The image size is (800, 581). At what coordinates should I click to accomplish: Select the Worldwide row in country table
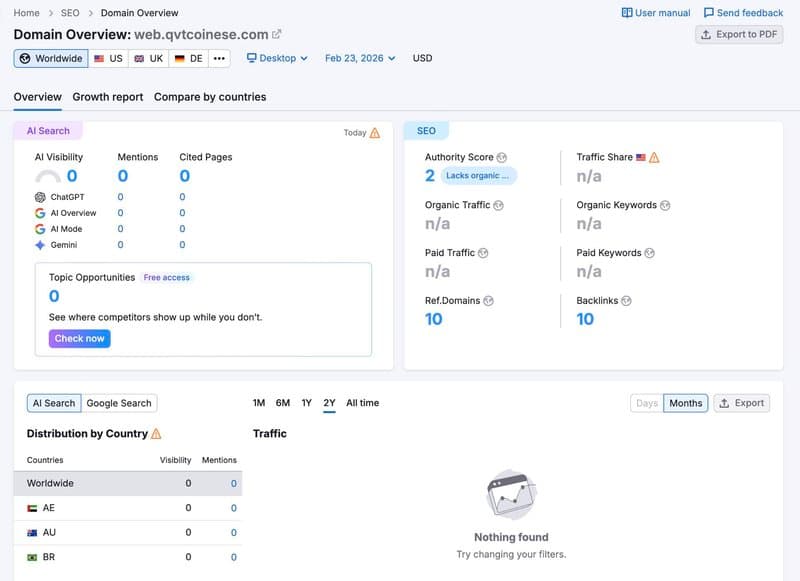(128, 484)
